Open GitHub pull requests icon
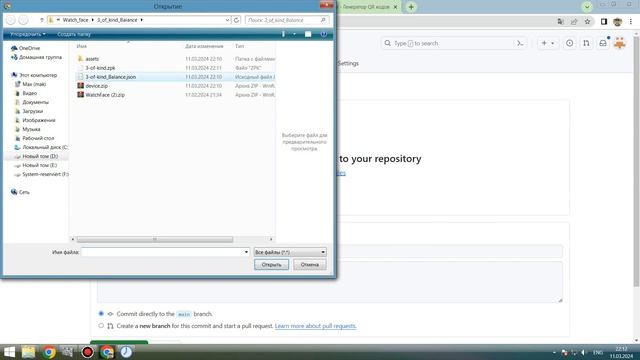This screenshot has width=640, height=360. click(x=586, y=43)
